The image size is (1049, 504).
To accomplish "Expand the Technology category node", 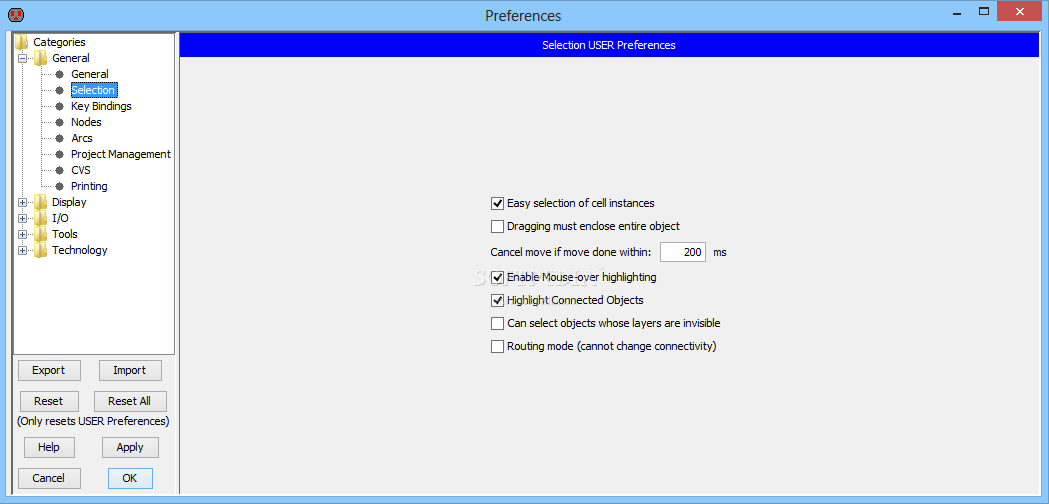I will 23,250.
